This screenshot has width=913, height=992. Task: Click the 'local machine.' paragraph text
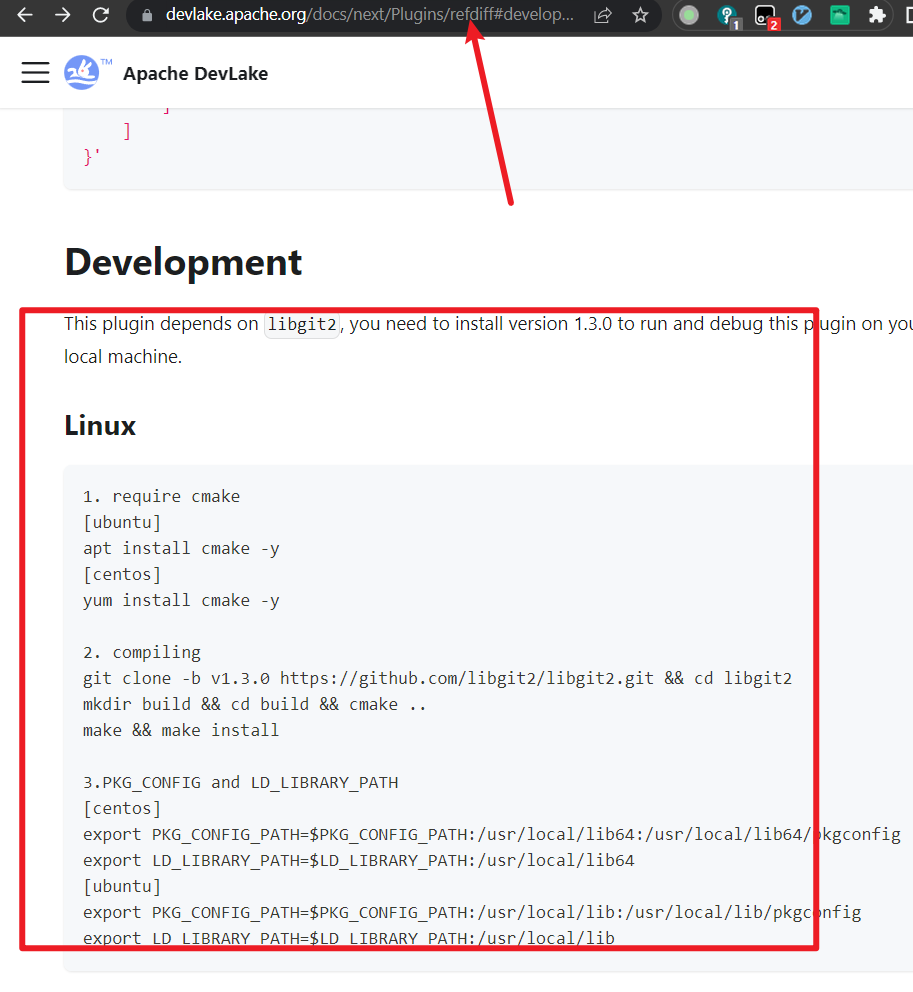coord(123,357)
